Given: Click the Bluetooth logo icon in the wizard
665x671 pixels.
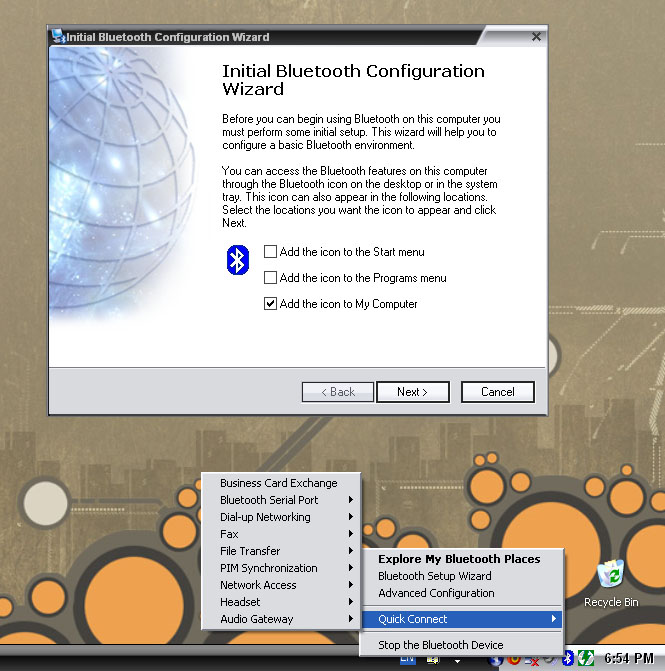Looking at the screenshot, I should 238,260.
